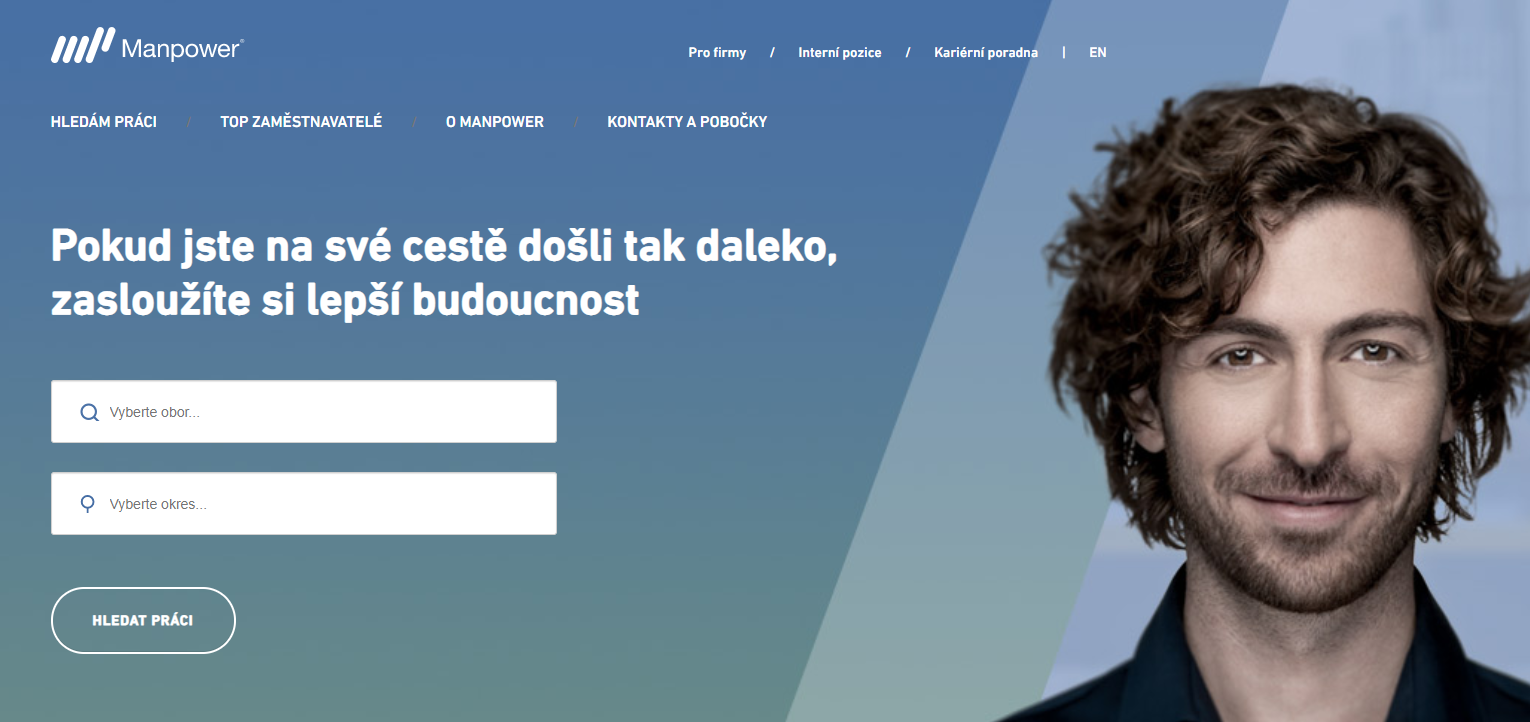Screen dimensions: 1530x722
Task: Focus the Vyberte obor placeholder text
Action: 155,412
